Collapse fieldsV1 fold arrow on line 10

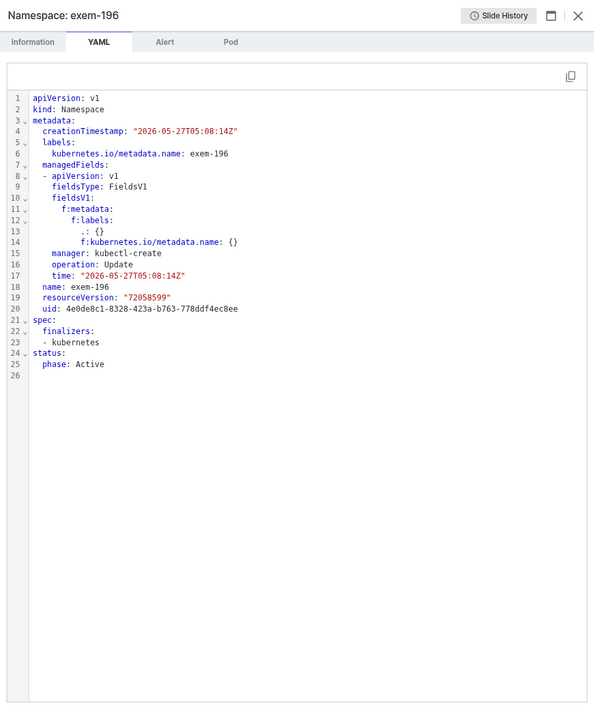(x=25, y=199)
